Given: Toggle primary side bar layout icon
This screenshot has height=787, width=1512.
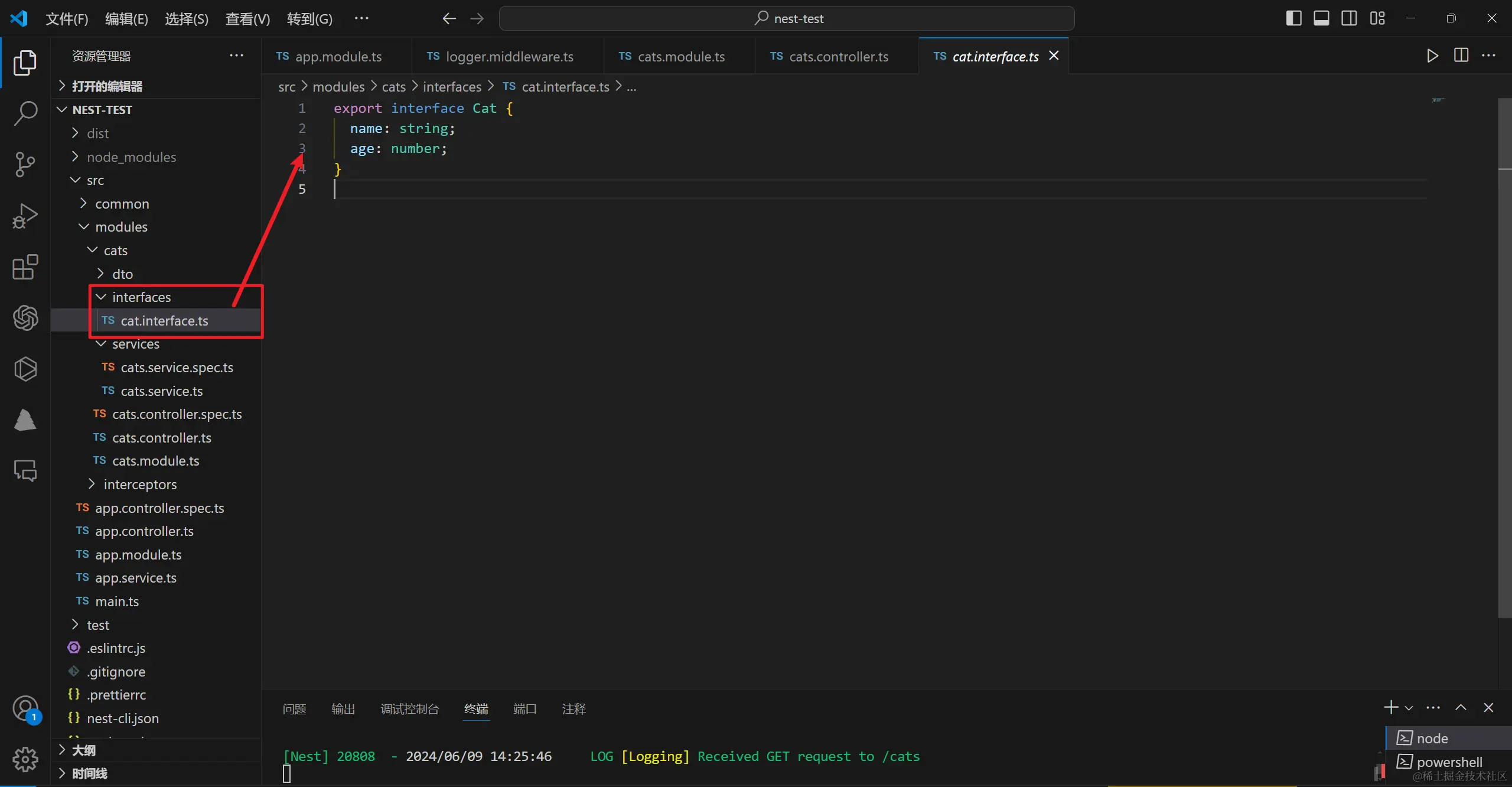Looking at the screenshot, I should (1293, 18).
